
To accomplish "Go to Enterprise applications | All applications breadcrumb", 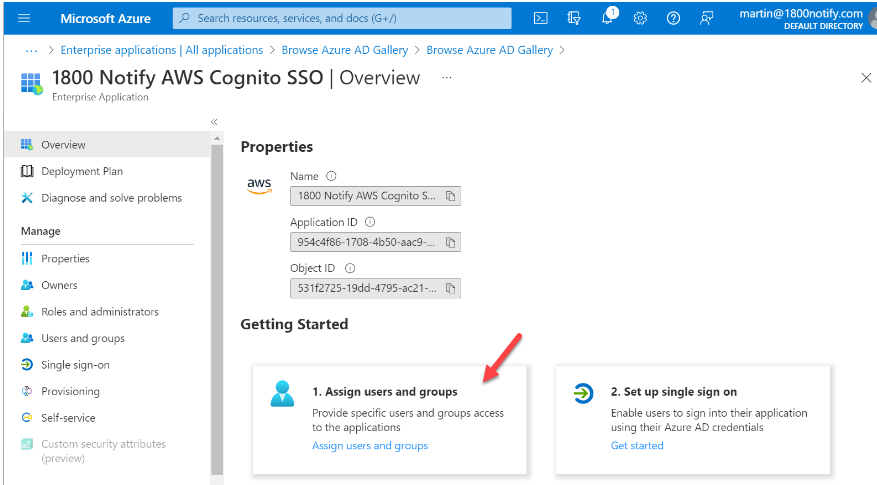I will pos(162,50).
